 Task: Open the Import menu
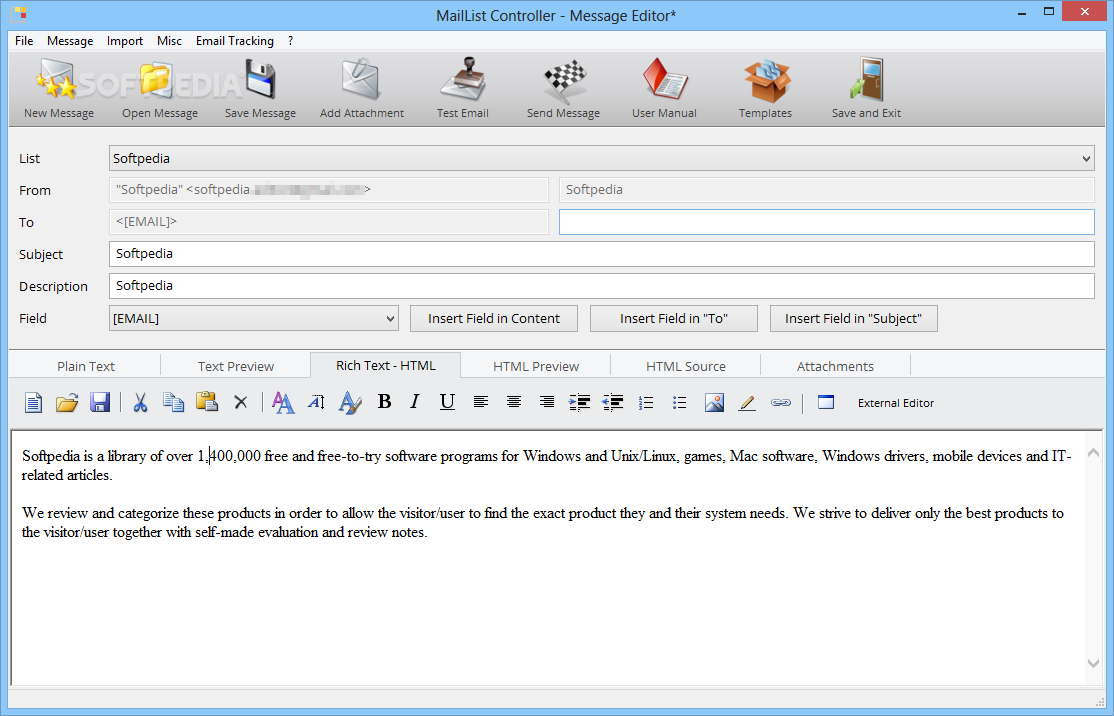click(x=125, y=40)
